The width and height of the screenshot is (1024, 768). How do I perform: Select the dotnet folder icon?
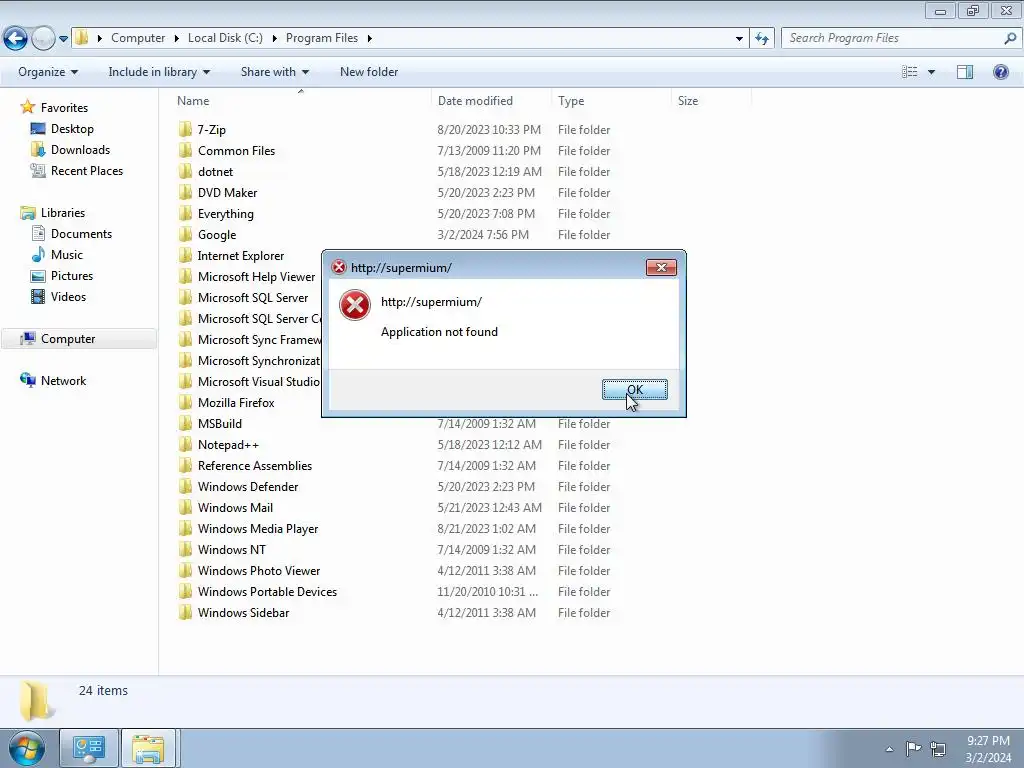click(185, 171)
